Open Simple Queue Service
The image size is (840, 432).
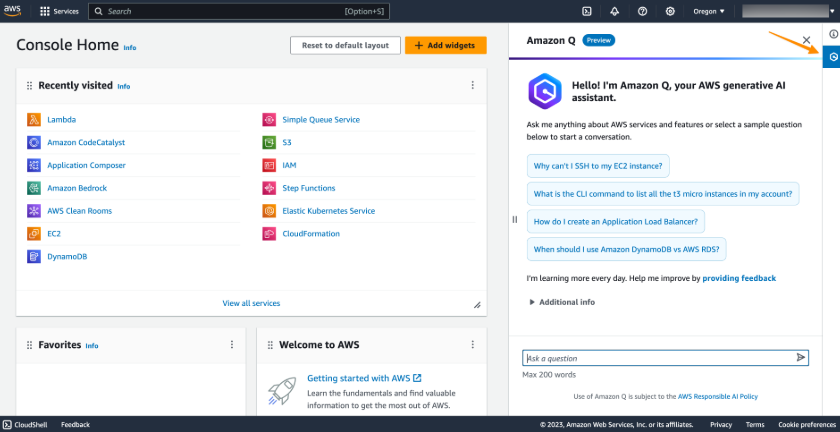321,120
